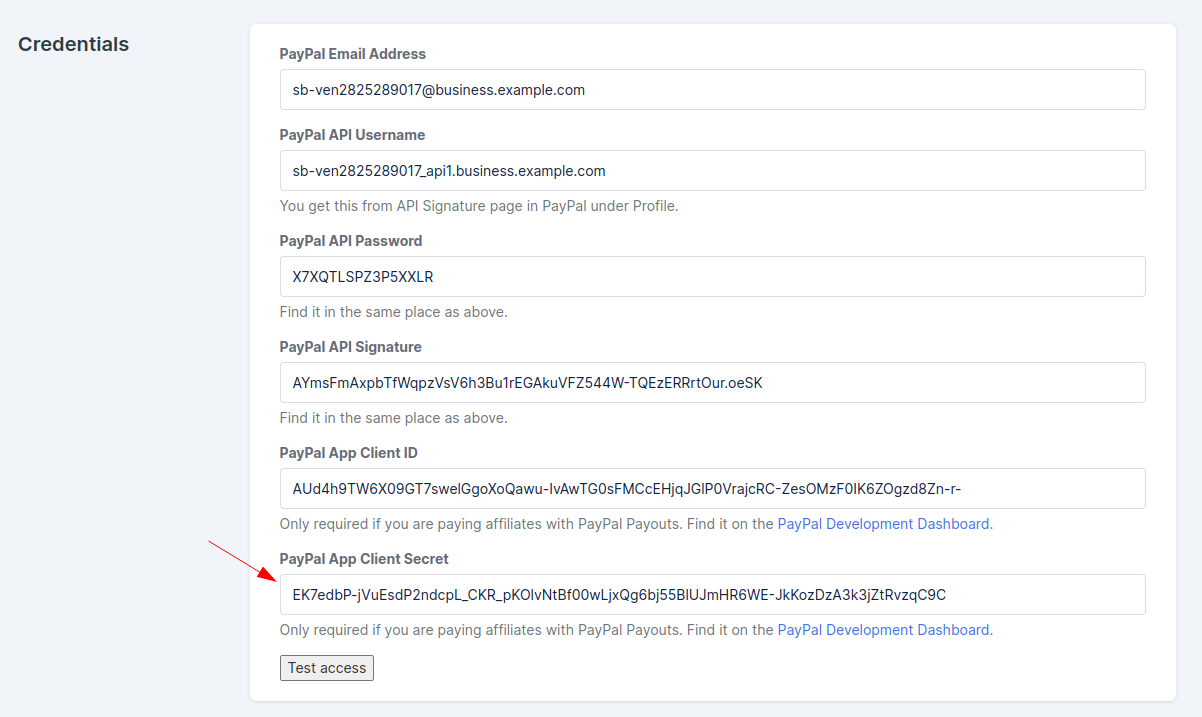The height and width of the screenshot is (717, 1202).
Task: Click the 'PayPal App Client ID' label
Action: [349, 453]
